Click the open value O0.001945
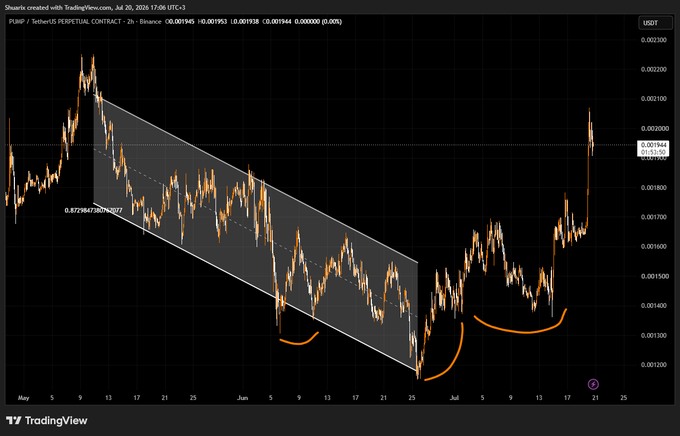This screenshot has height=436, width=680. coord(180,21)
